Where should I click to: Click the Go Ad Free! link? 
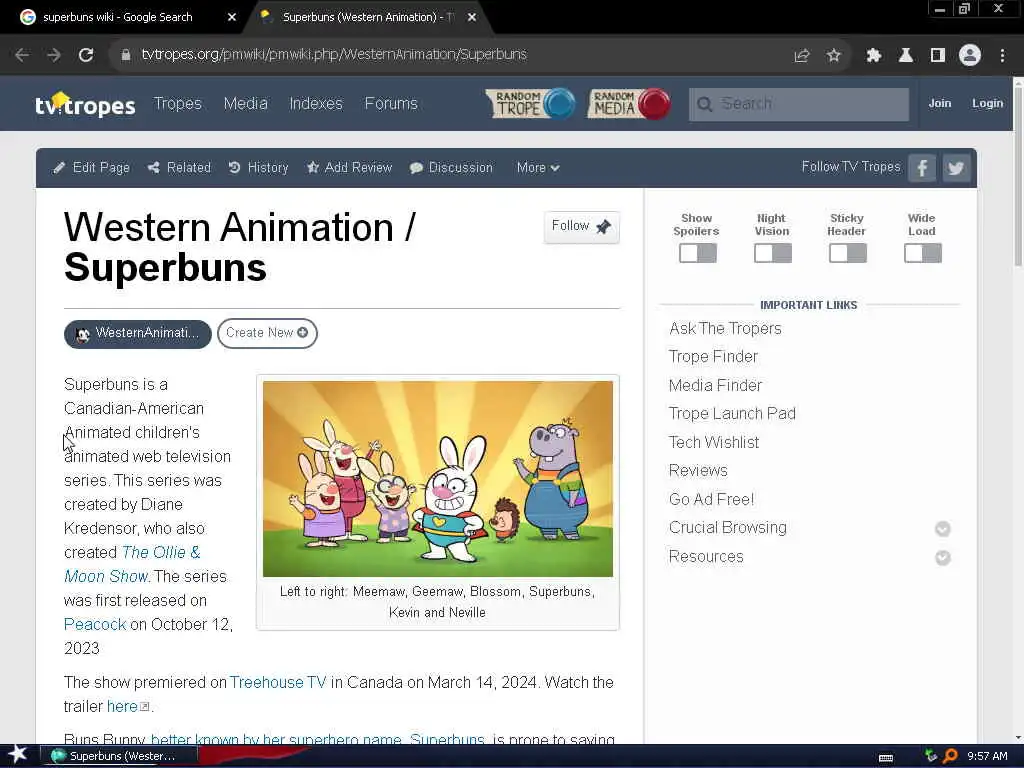[x=711, y=500]
